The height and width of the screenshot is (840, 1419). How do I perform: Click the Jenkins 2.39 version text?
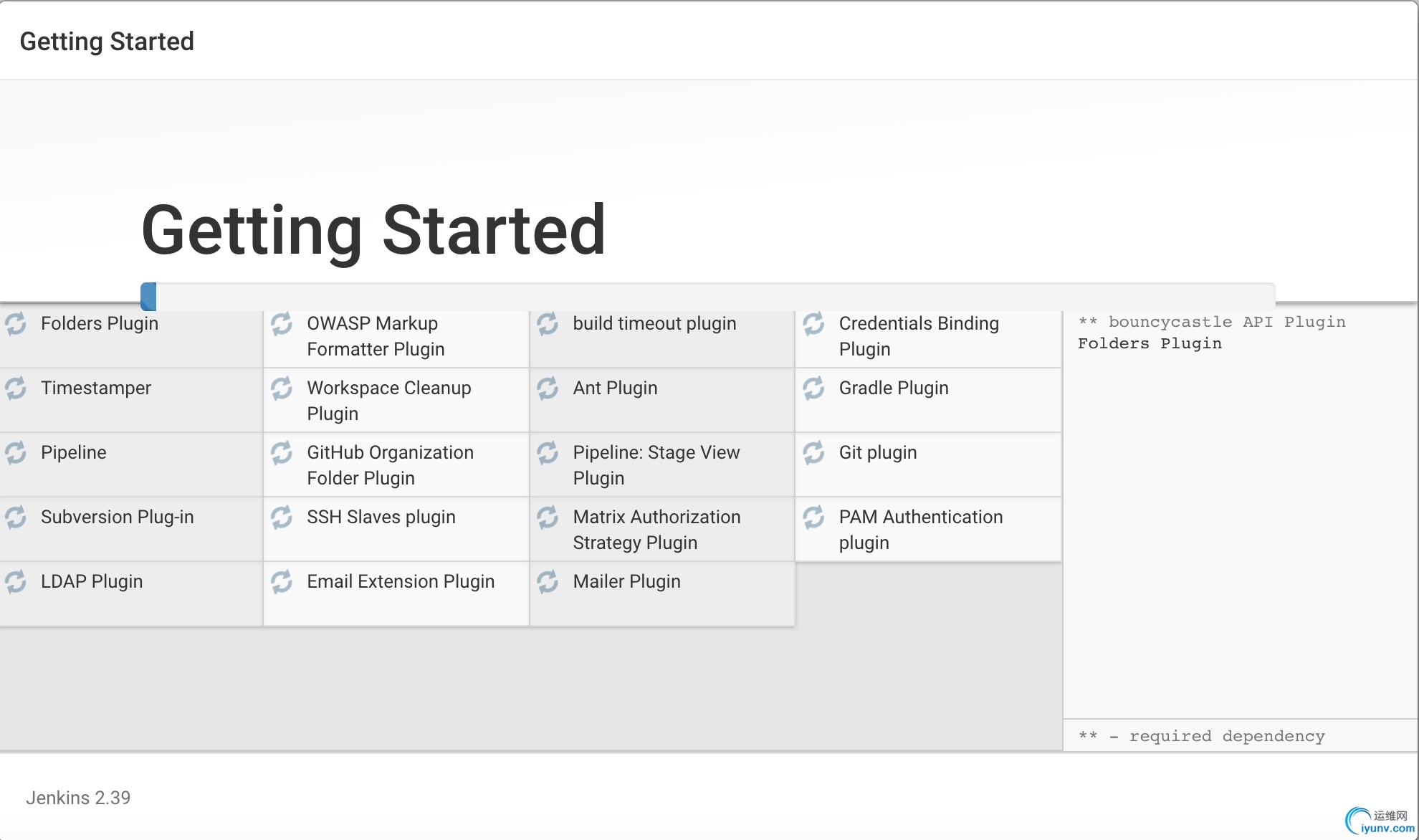pos(78,798)
